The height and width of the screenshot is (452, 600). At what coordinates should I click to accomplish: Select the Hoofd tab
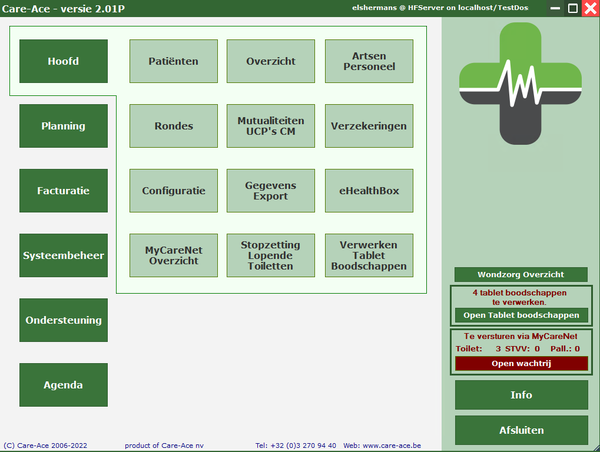pyautogui.click(x=63, y=61)
